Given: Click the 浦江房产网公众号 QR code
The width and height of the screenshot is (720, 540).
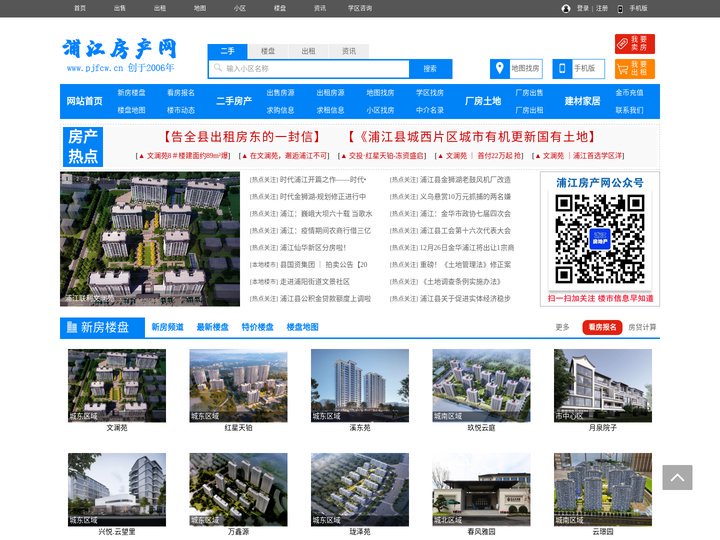Looking at the screenshot, I should 600,238.
